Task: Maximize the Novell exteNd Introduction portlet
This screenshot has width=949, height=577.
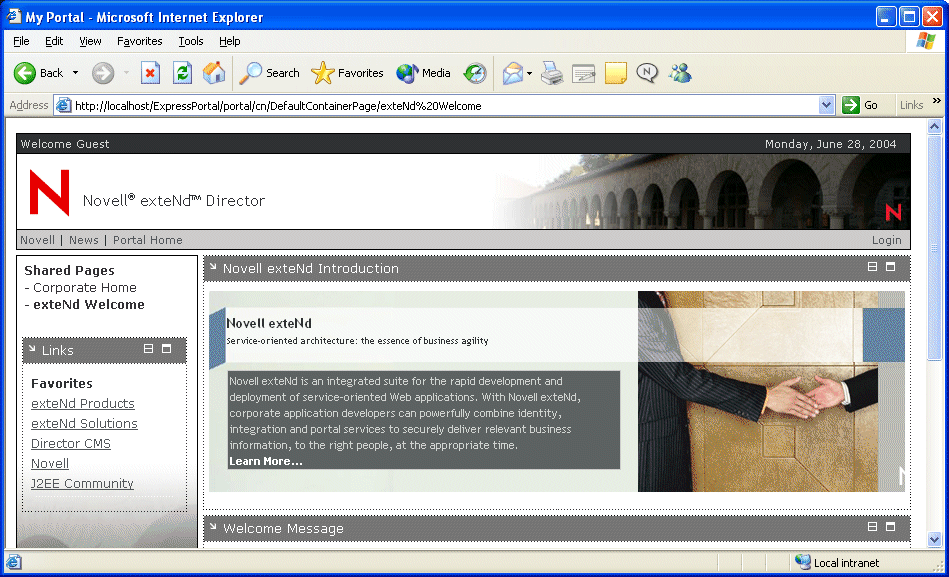Action: 890,266
